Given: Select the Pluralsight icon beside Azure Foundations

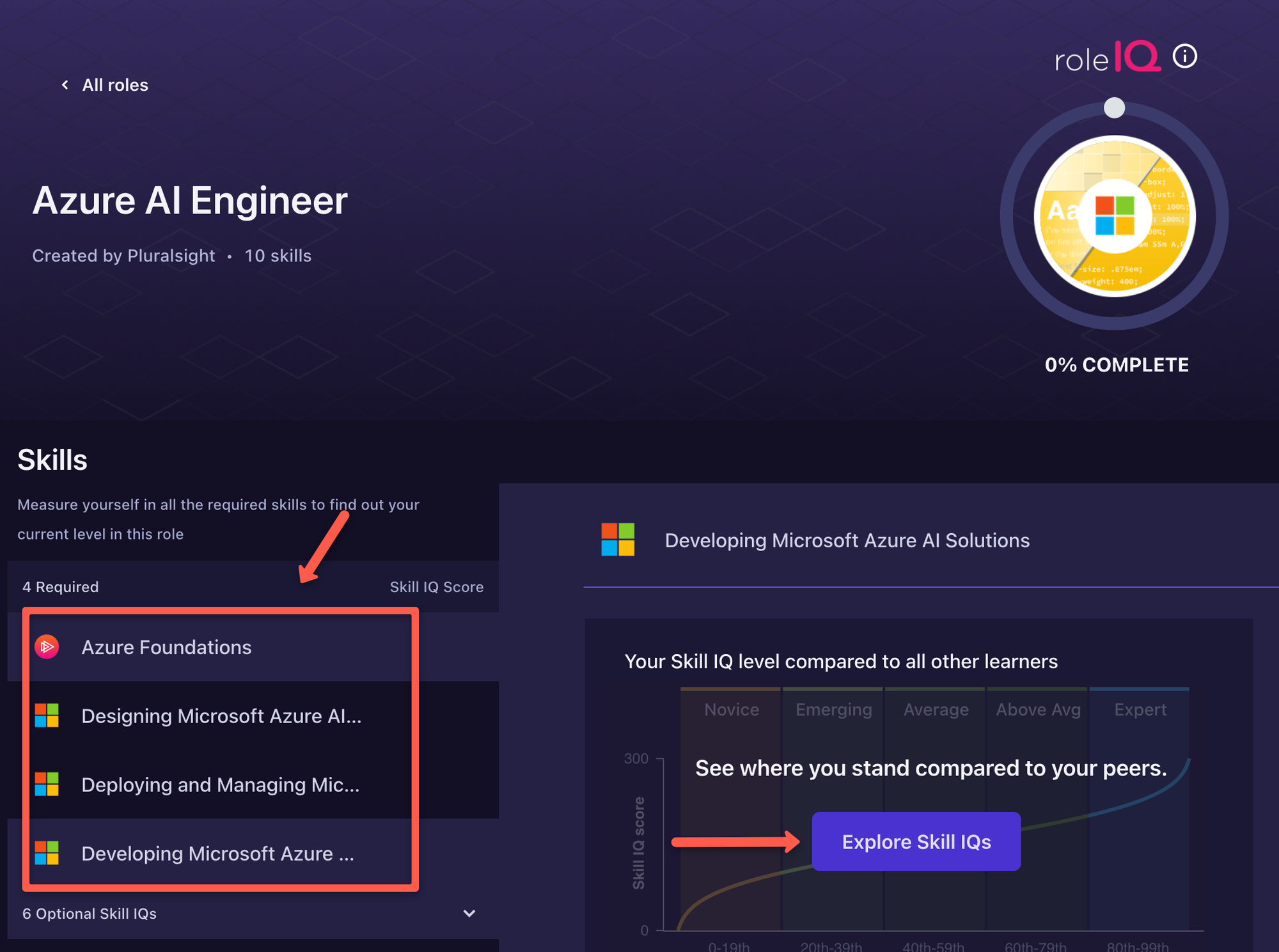Looking at the screenshot, I should pyautogui.click(x=46, y=646).
